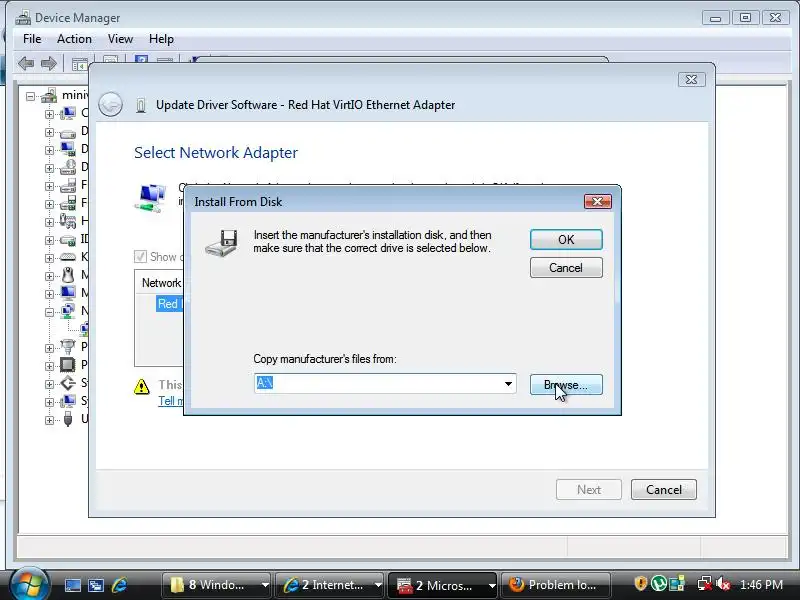
Task: Select the USB controllers plug icon in tree
Action: (x=68, y=419)
